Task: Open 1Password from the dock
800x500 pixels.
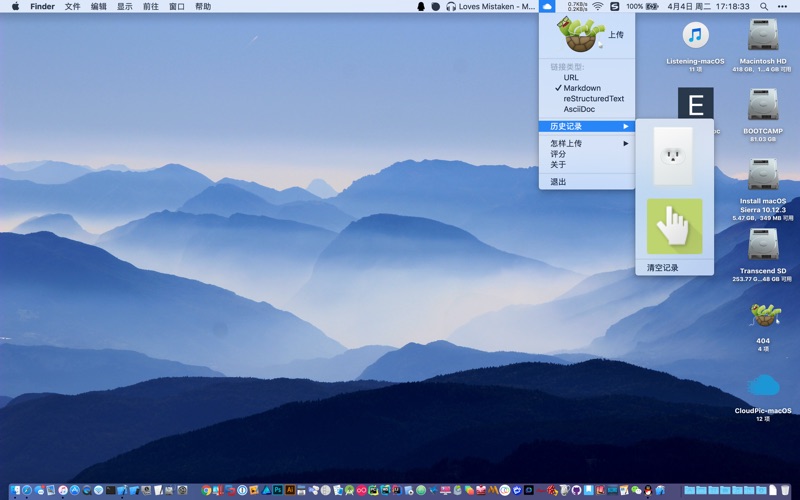Action: pyautogui.click(x=242, y=490)
